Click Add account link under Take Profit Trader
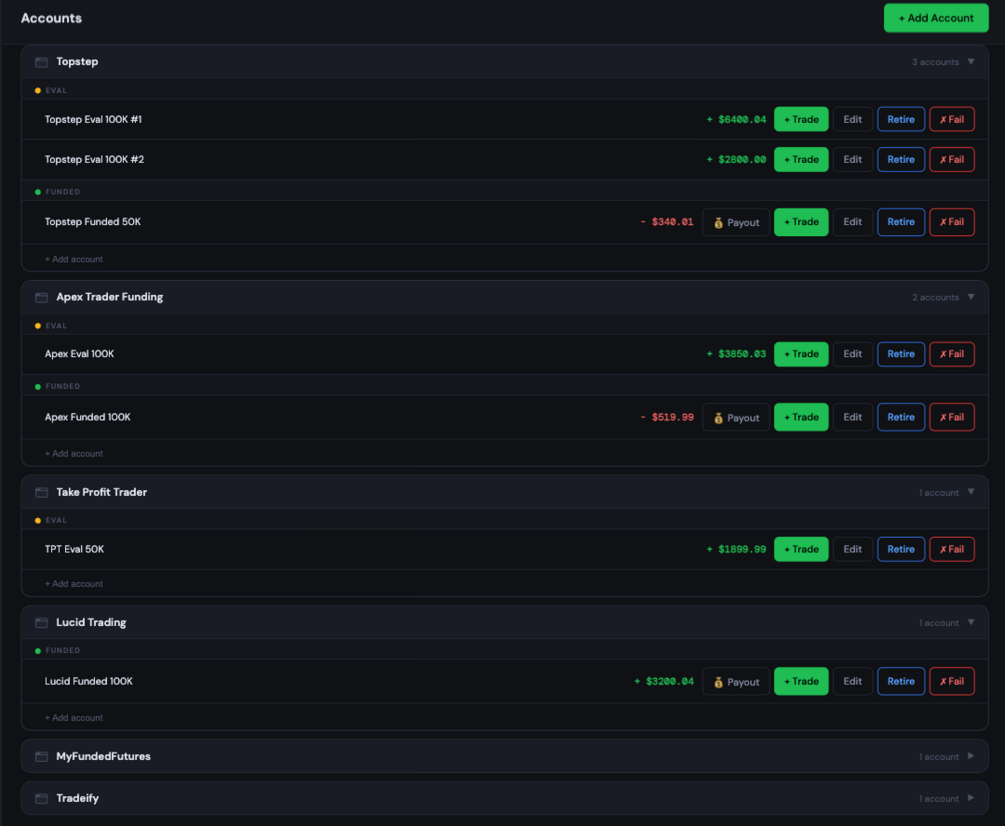1005x826 pixels. 74,584
